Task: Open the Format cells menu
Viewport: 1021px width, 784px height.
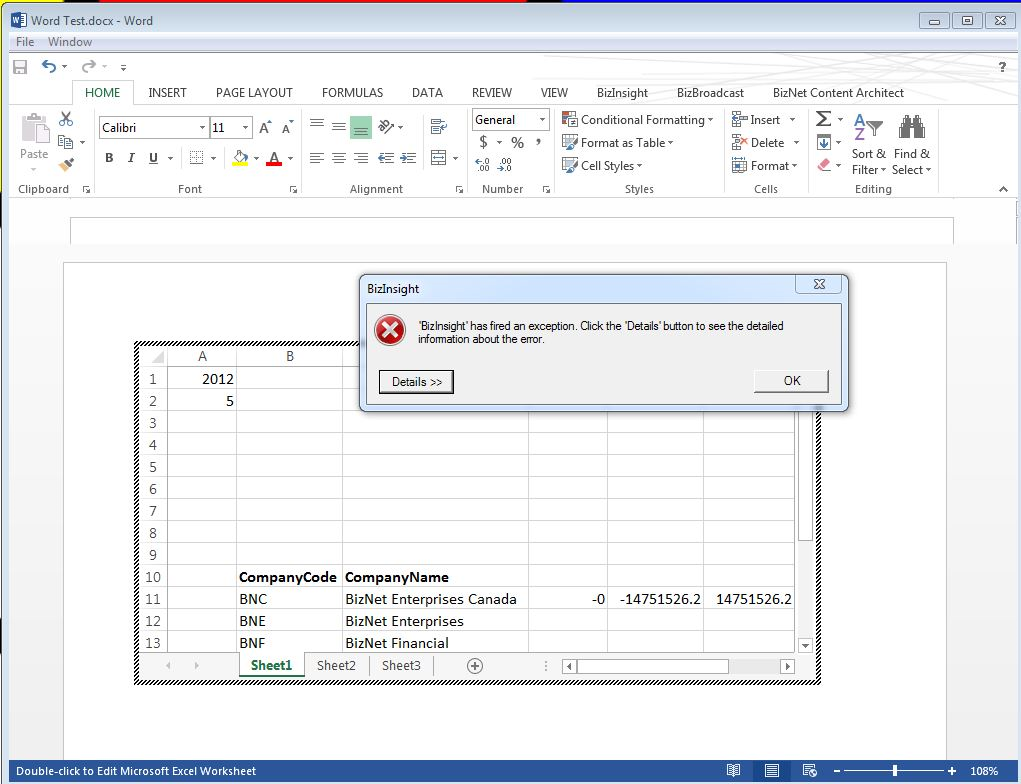Action: [764, 165]
